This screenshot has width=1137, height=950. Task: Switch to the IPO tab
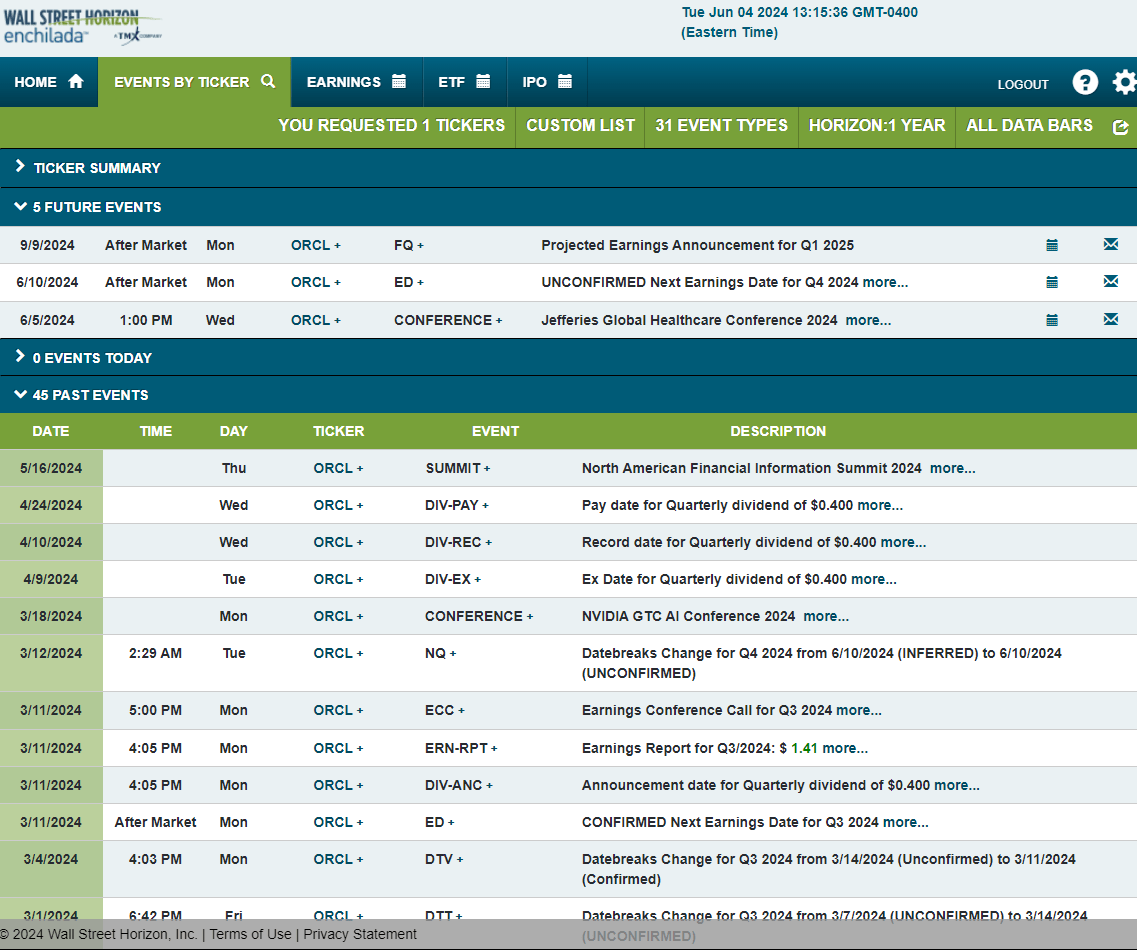(x=547, y=82)
